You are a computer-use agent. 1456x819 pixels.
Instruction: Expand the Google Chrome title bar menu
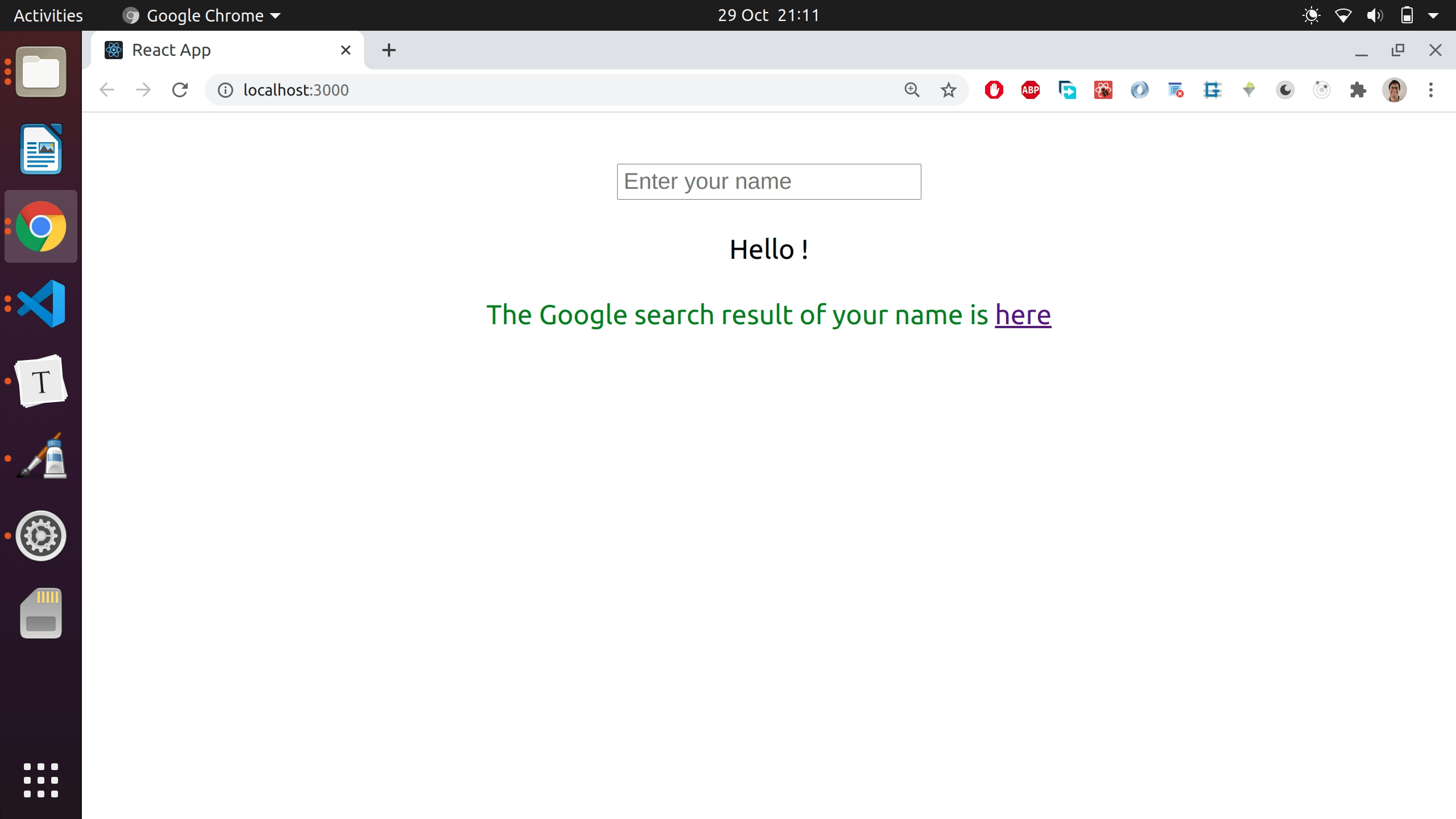[200, 15]
